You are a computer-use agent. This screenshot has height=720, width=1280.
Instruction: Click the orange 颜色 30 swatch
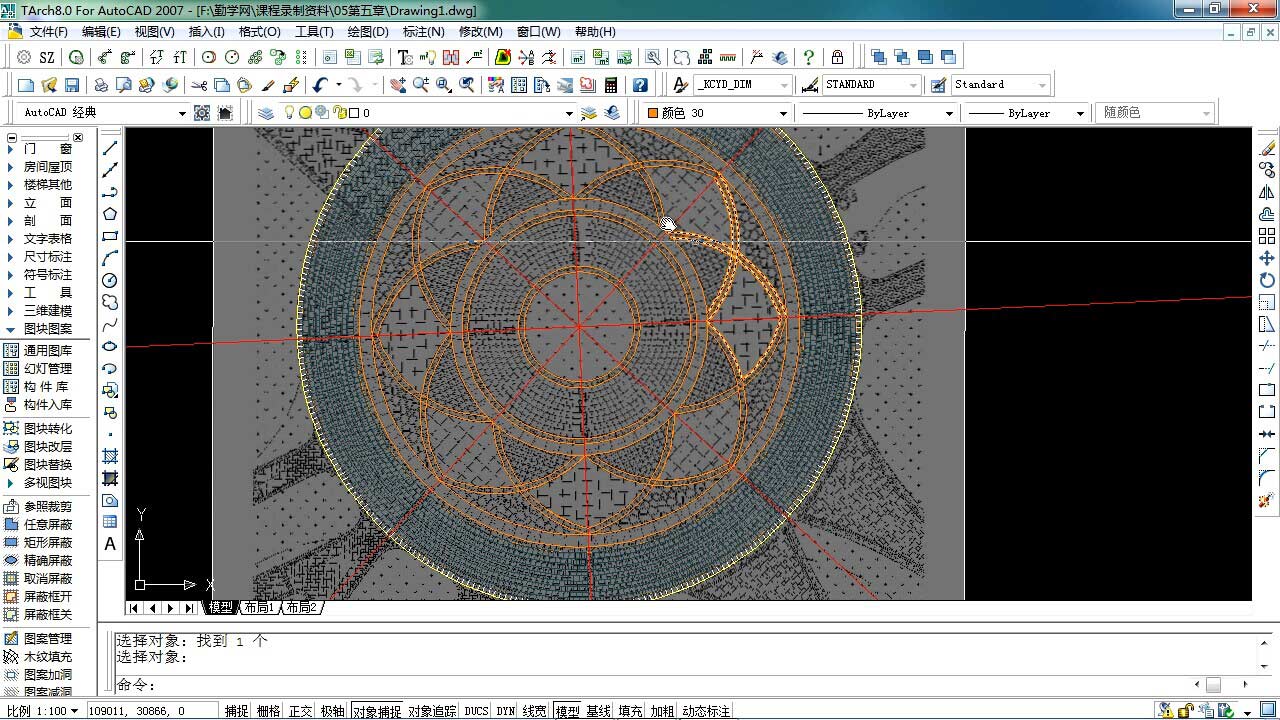pos(653,113)
